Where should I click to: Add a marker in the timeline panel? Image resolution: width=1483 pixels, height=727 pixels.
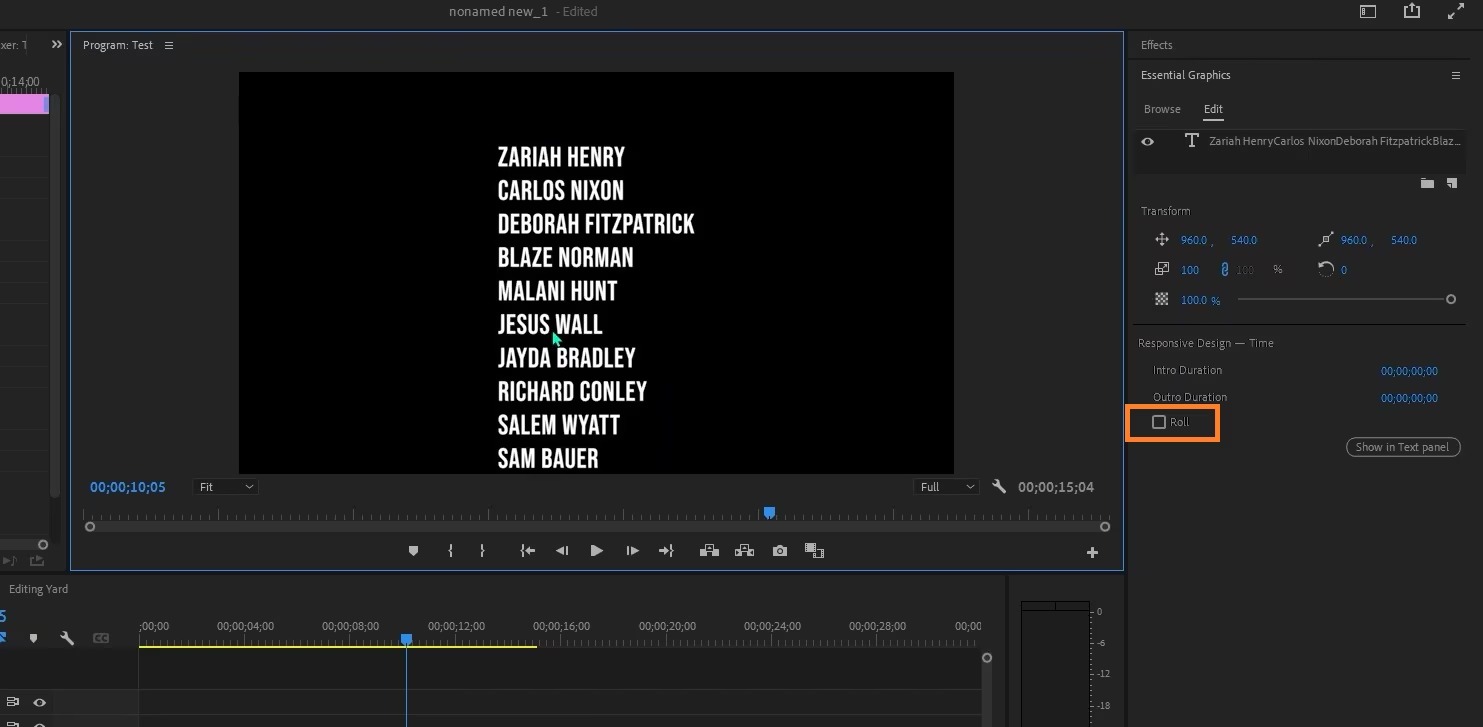(33, 638)
